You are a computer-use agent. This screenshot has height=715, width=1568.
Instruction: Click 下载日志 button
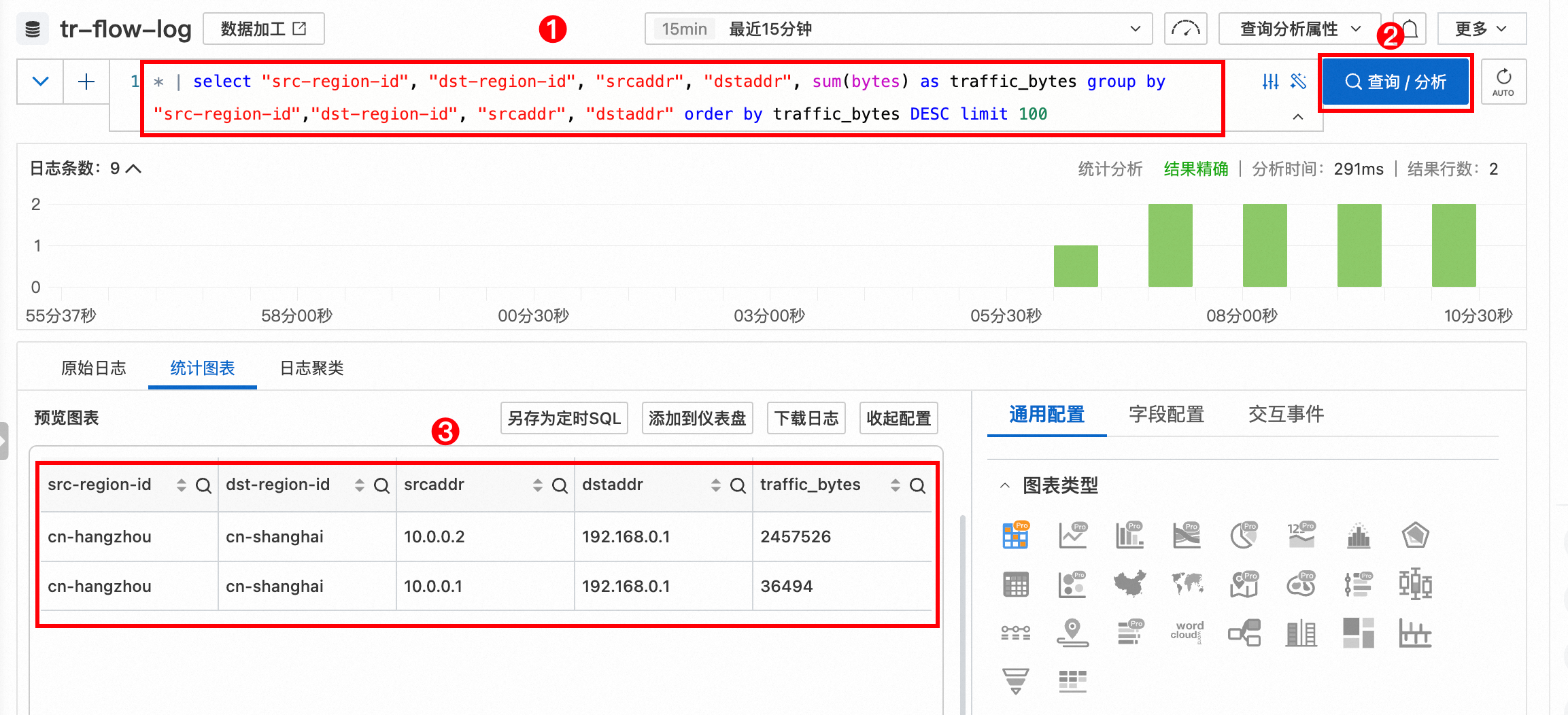click(x=806, y=418)
